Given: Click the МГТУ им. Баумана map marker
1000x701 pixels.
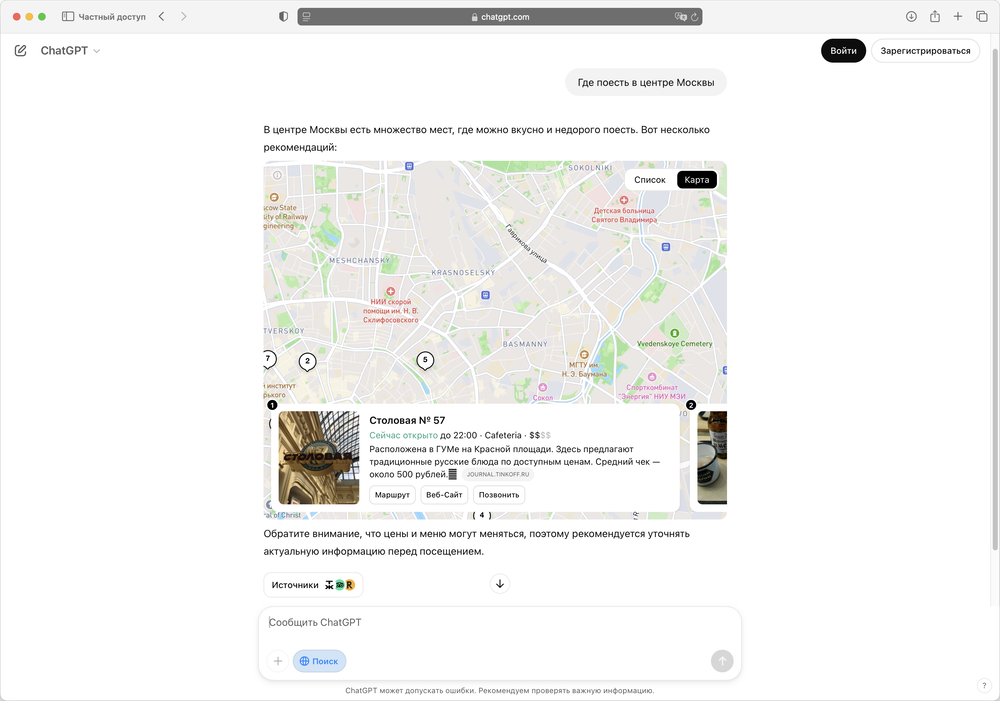Looking at the screenshot, I should pyautogui.click(x=584, y=355).
